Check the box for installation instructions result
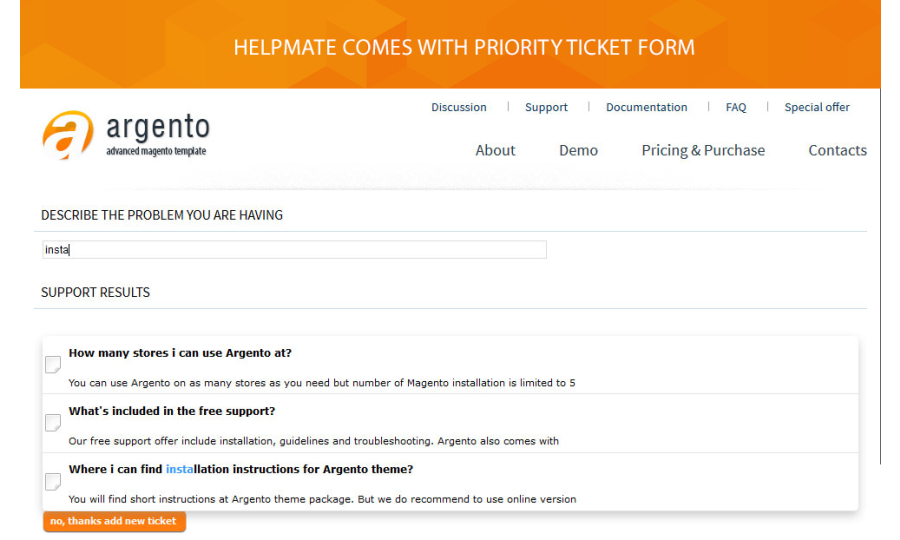The width and height of the screenshot is (900, 540). pyautogui.click(x=53, y=482)
